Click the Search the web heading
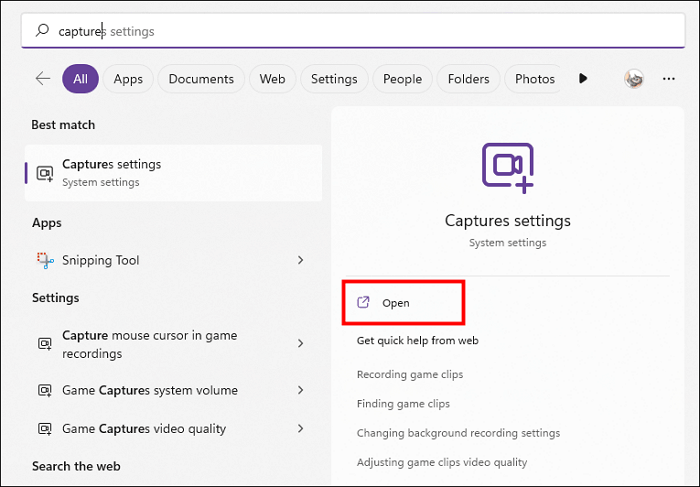 (x=76, y=466)
